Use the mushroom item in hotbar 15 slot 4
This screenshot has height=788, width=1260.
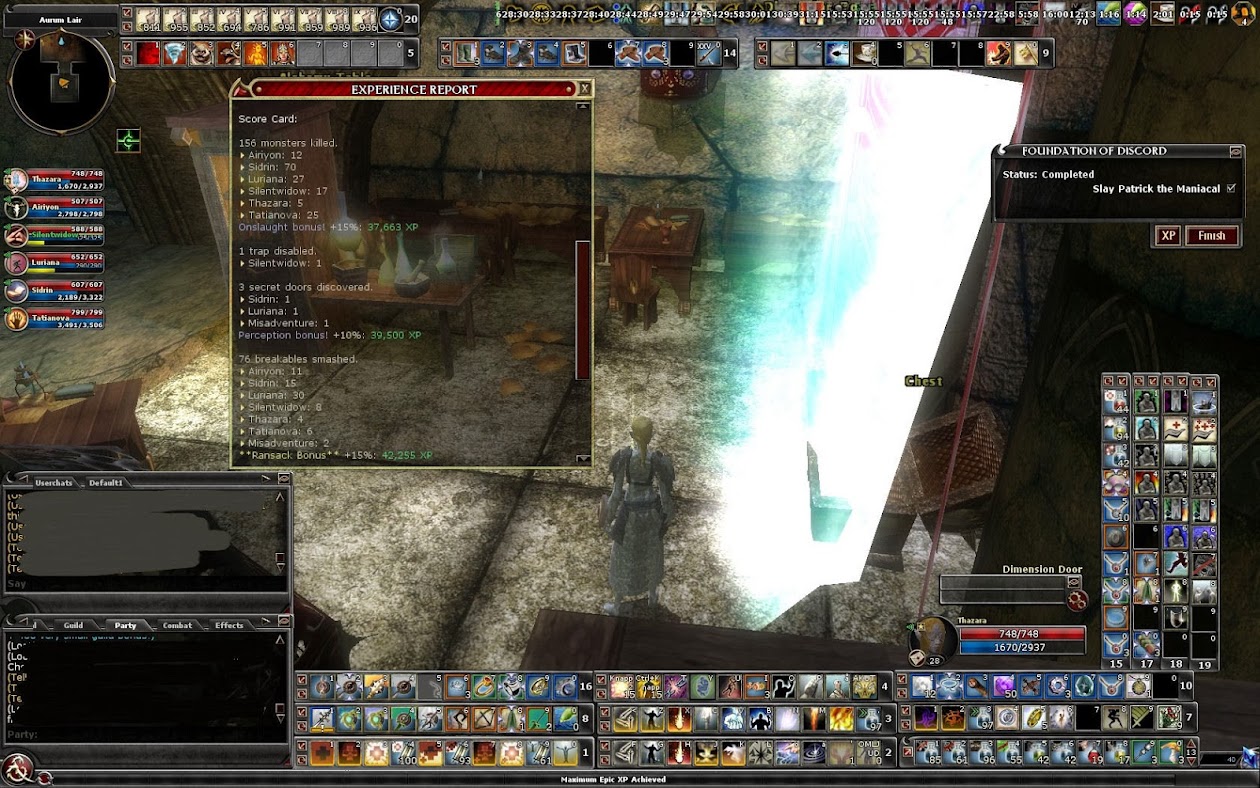point(1116,483)
